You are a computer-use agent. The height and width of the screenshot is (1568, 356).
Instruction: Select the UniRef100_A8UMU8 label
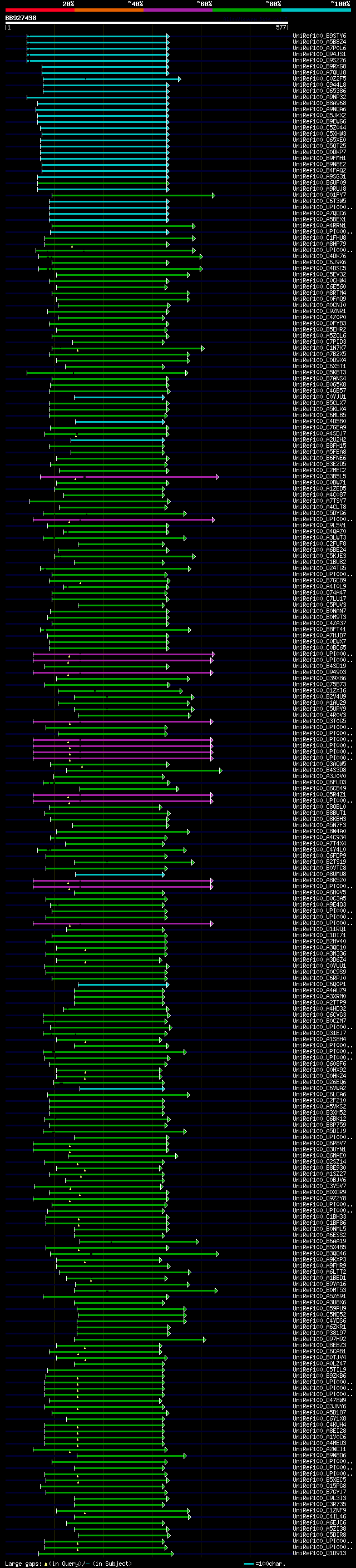point(319,874)
